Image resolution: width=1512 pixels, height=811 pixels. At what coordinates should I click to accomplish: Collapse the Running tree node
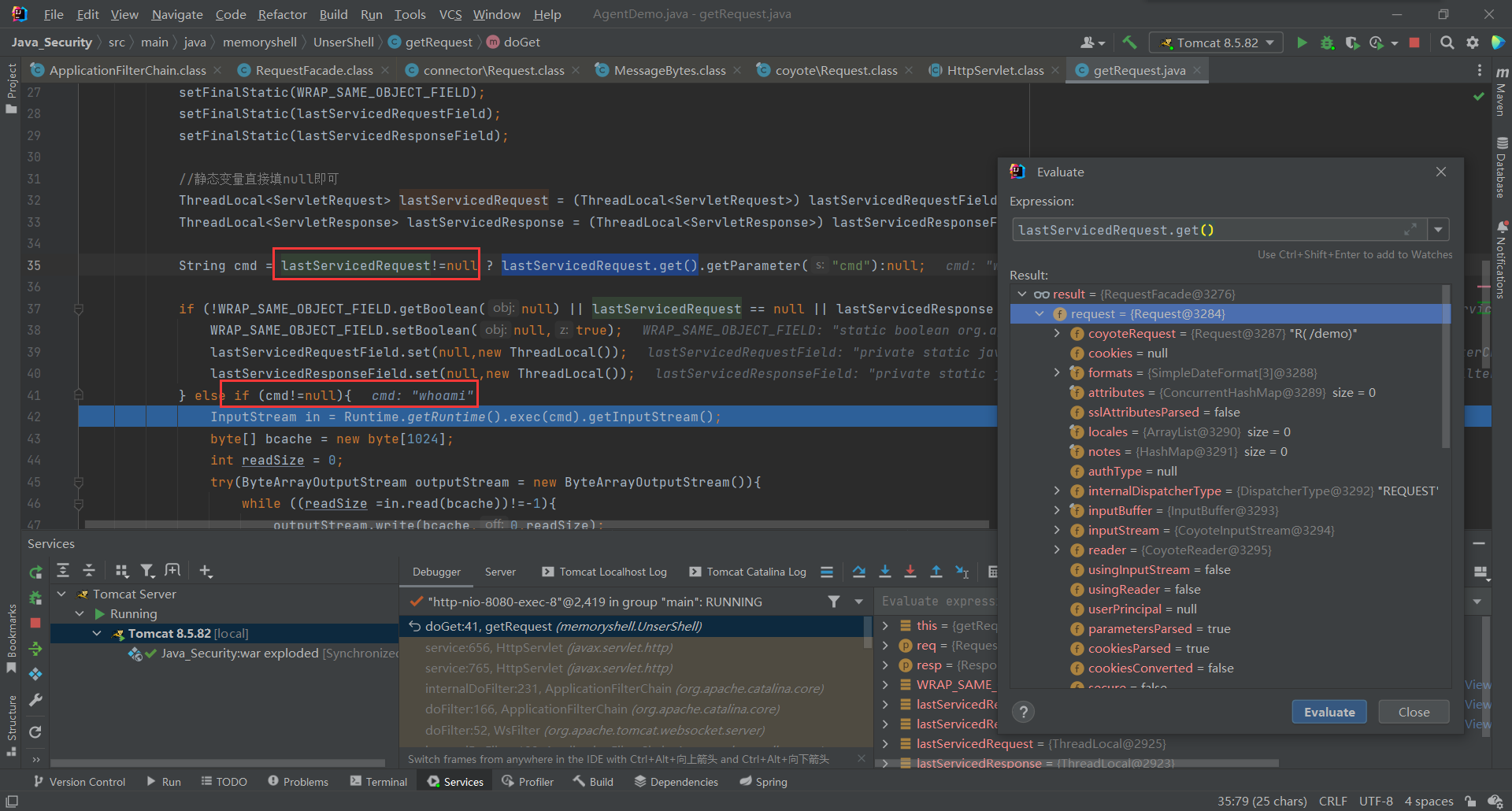(79, 613)
